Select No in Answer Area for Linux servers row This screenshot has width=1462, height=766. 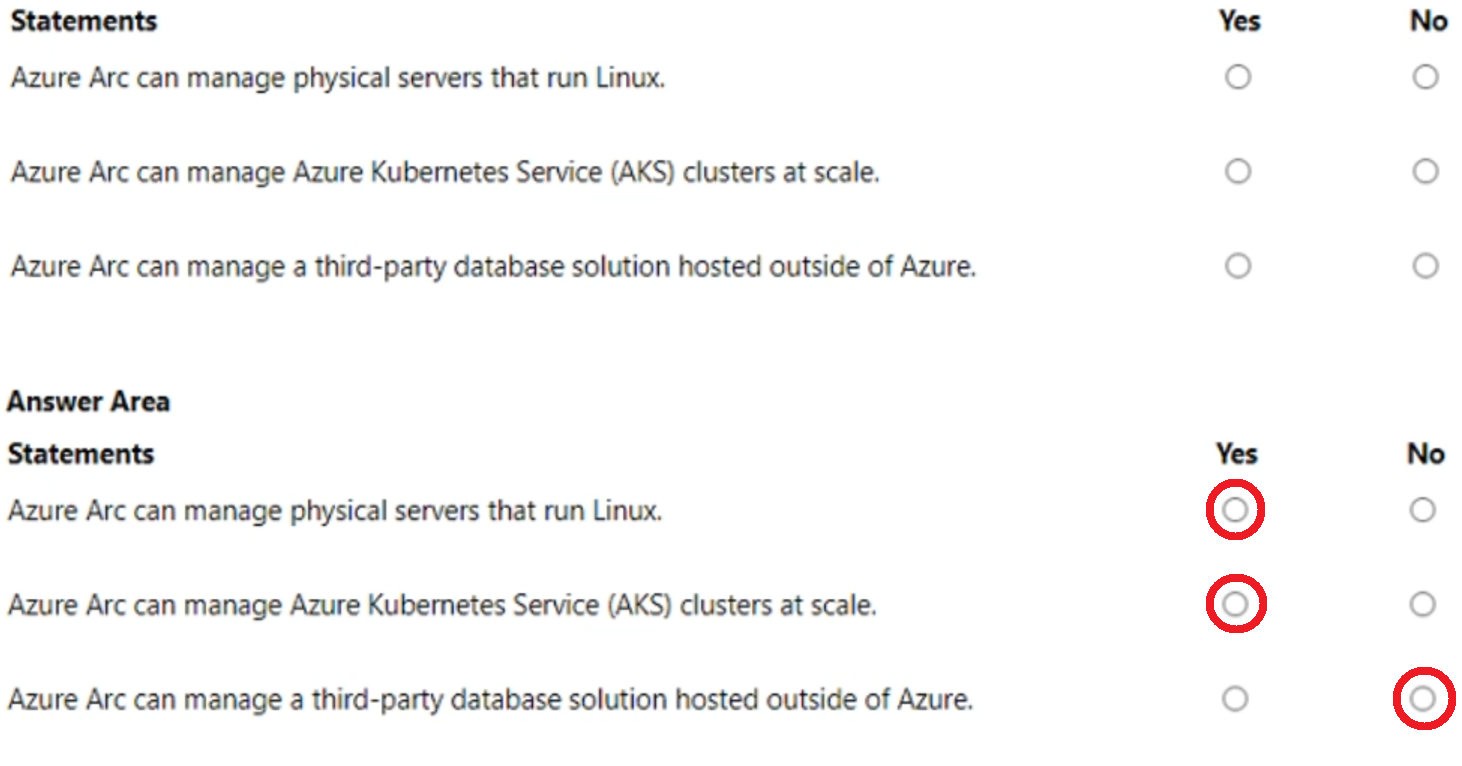point(1421,509)
